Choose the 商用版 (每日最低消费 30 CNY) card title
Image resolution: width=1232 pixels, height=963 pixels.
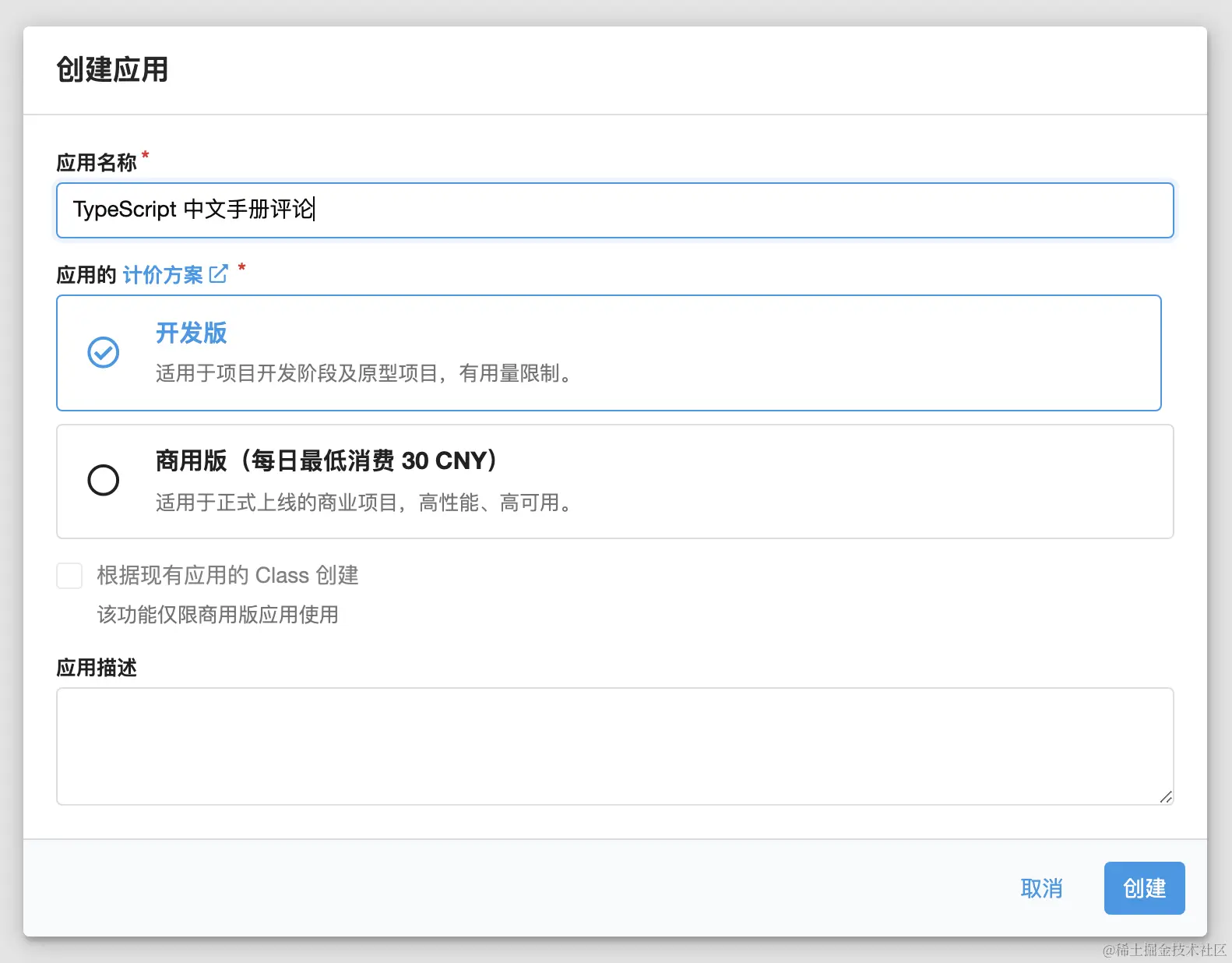(326, 460)
